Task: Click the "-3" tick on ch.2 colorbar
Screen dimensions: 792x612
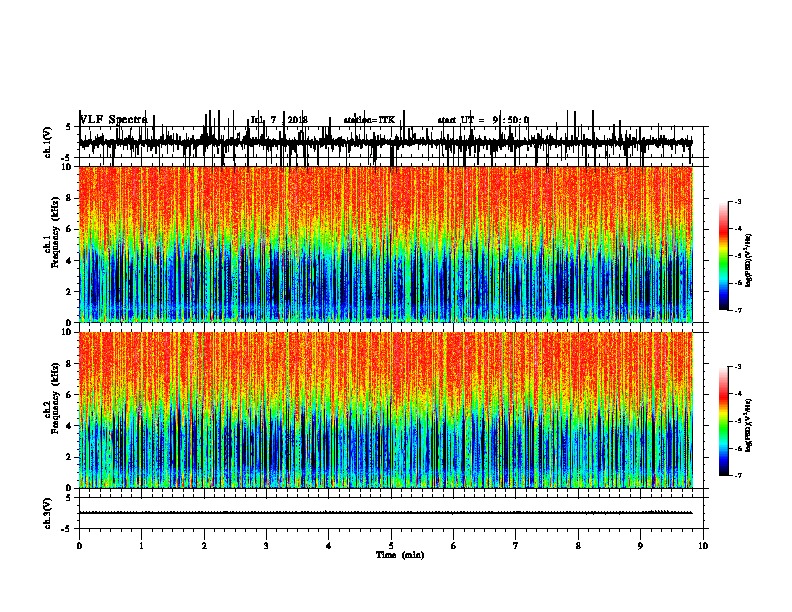Action: coord(738,367)
